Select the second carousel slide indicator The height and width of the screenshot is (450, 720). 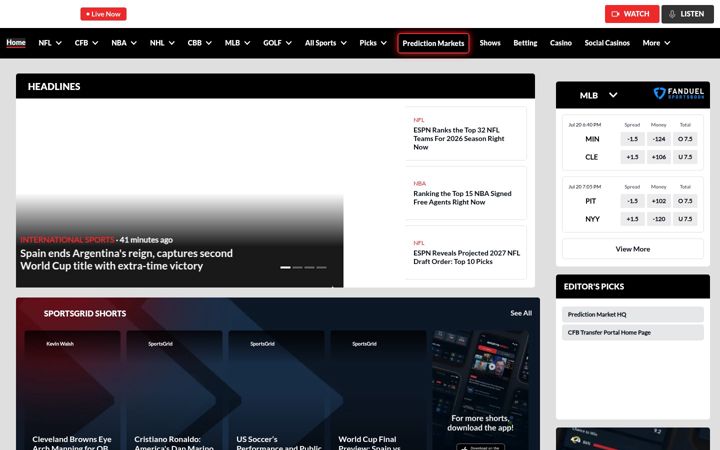[298, 267]
